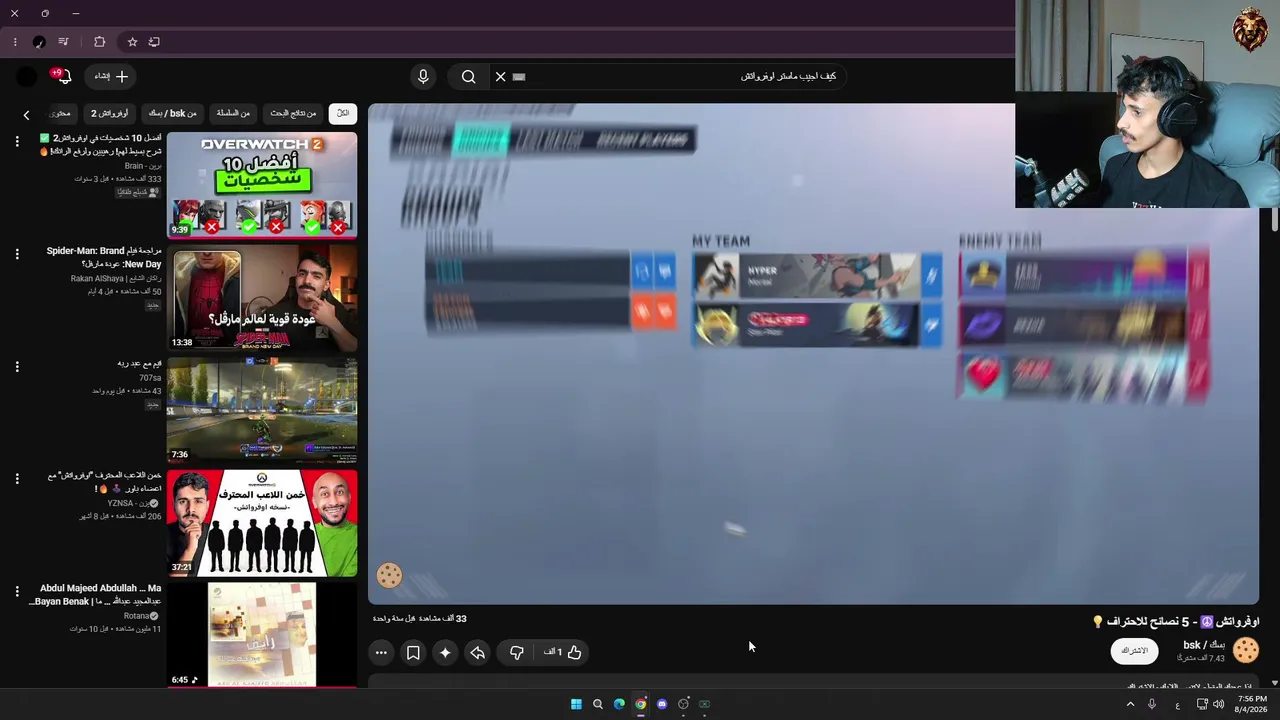This screenshot has width=1280, height=720.
Task: Open the Spider-Man Brand New Day thumbnail
Action: click(x=262, y=298)
